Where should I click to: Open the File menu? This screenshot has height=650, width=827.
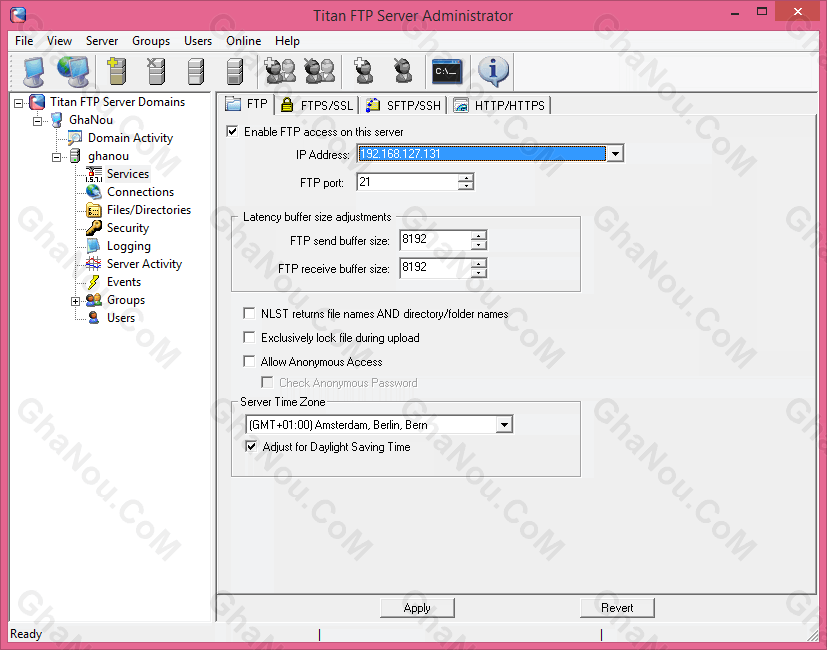(x=24, y=41)
